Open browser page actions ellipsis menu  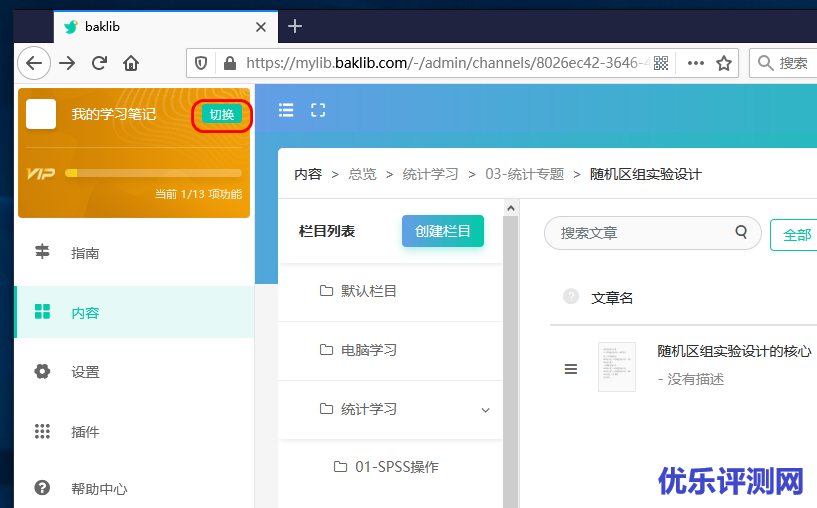click(x=695, y=63)
